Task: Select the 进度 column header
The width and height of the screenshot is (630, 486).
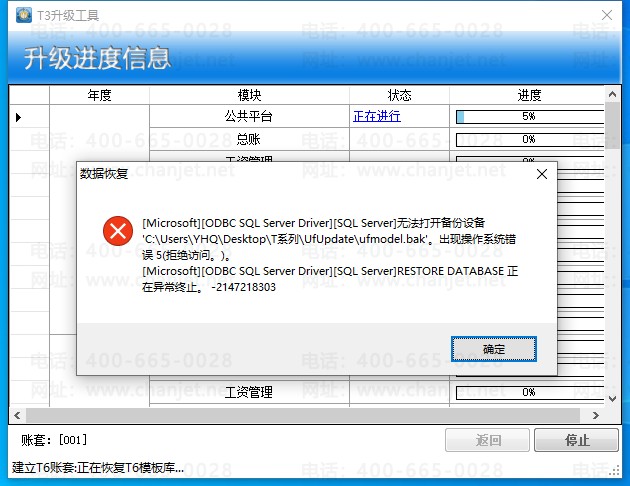Action: (x=529, y=95)
